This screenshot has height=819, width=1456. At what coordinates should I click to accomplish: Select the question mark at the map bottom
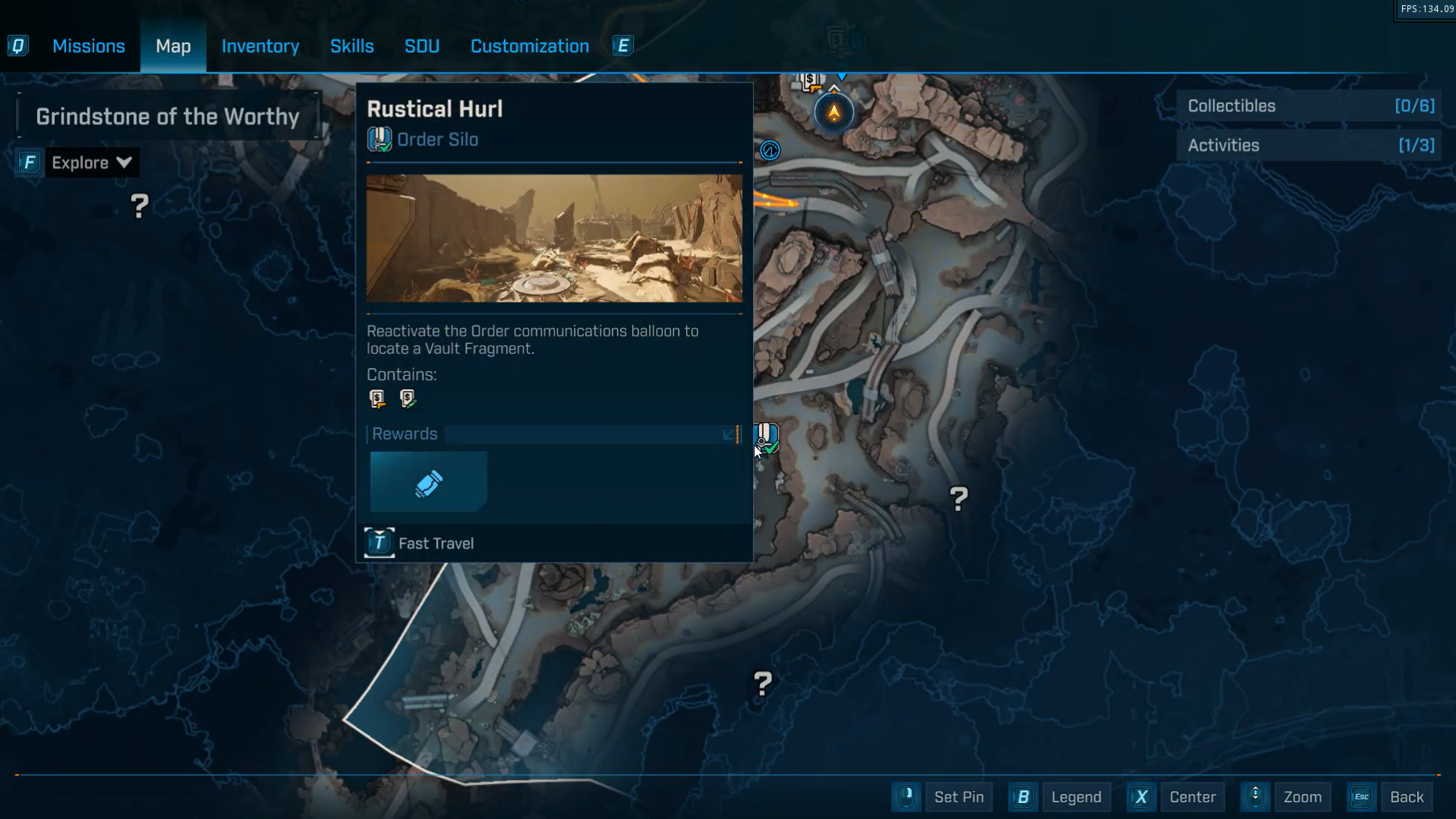point(762,684)
